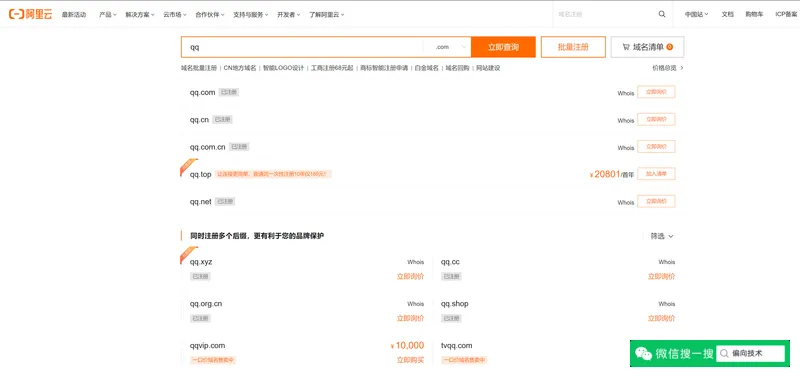Click the promo tag beside qq.top

273,174
